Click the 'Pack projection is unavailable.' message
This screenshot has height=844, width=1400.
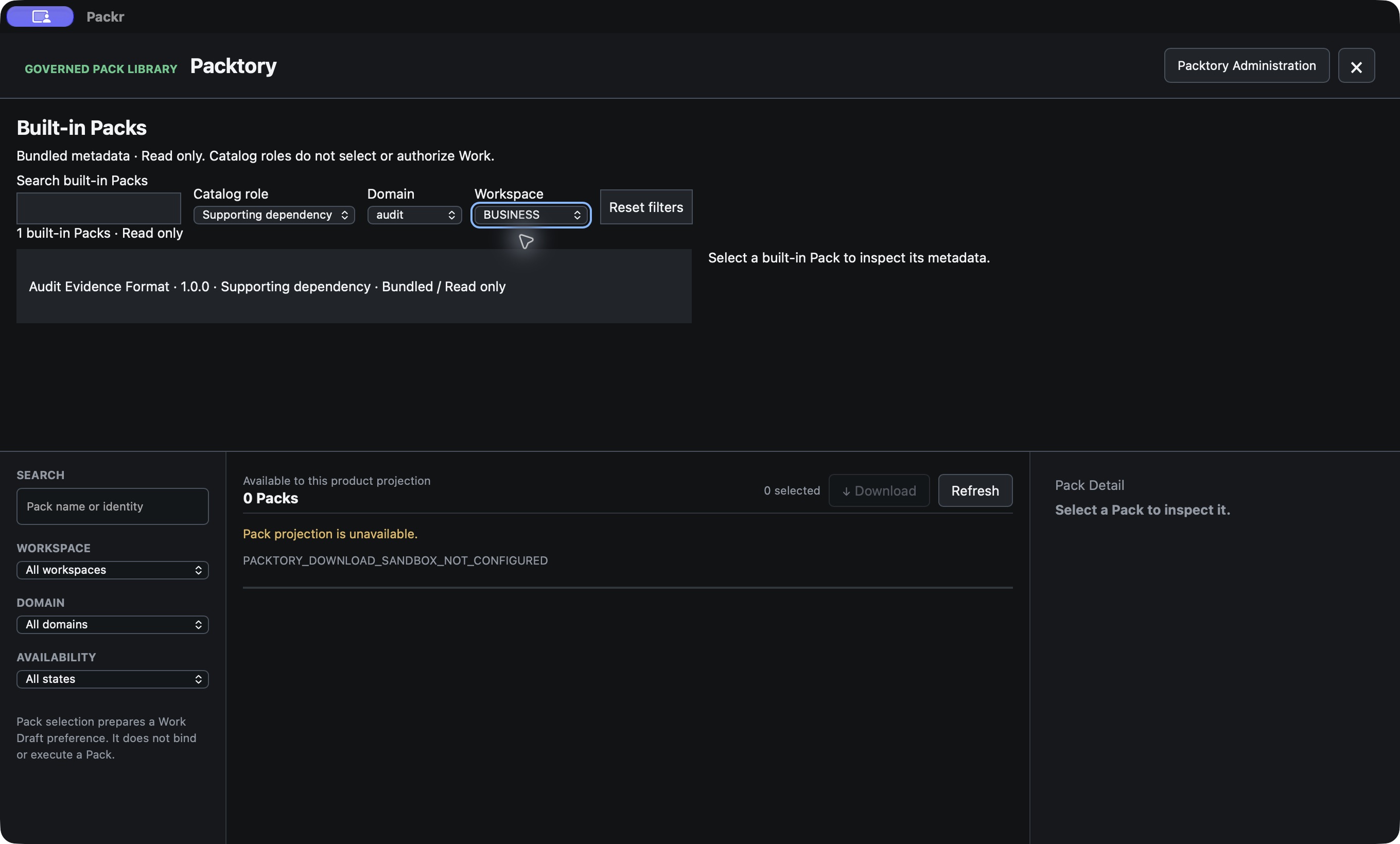[329, 534]
